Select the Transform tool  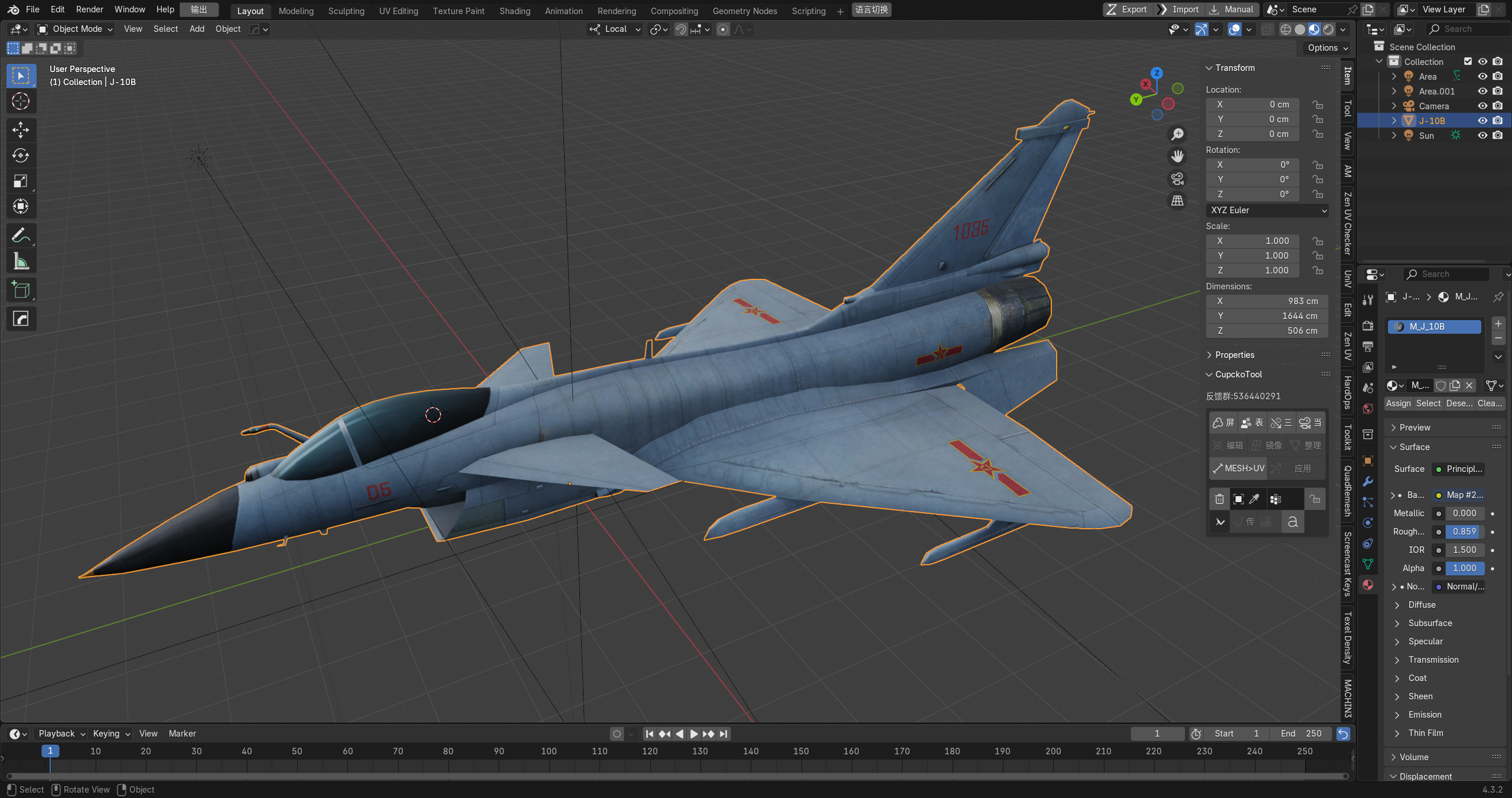[x=21, y=206]
